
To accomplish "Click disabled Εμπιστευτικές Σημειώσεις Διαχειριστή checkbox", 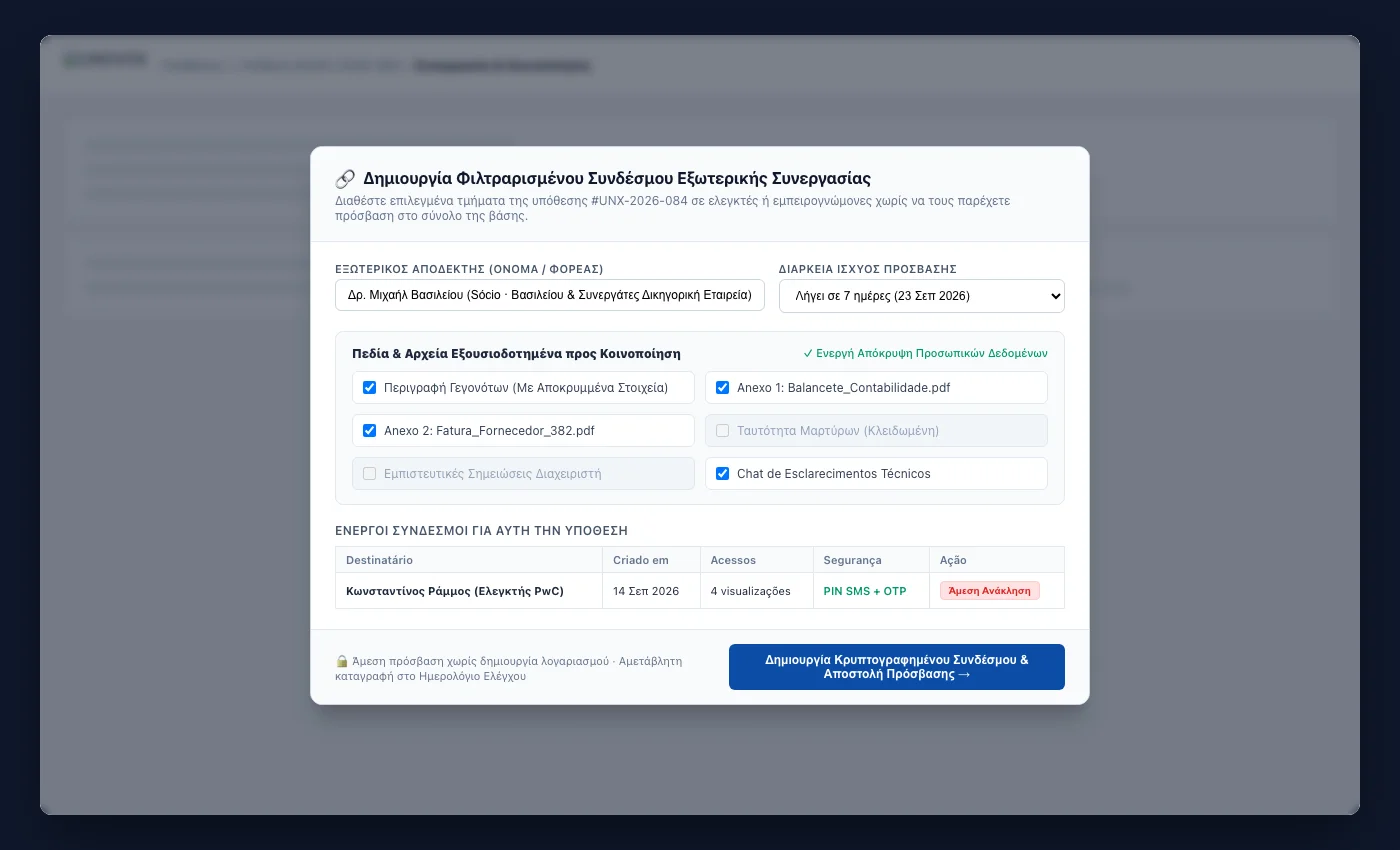I will tap(369, 473).
